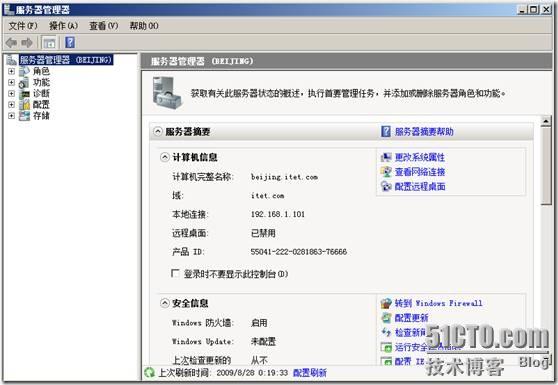The width and height of the screenshot is (558, 385).
Task: Click the vertical scrollbar up arrow
Action: 546,121
